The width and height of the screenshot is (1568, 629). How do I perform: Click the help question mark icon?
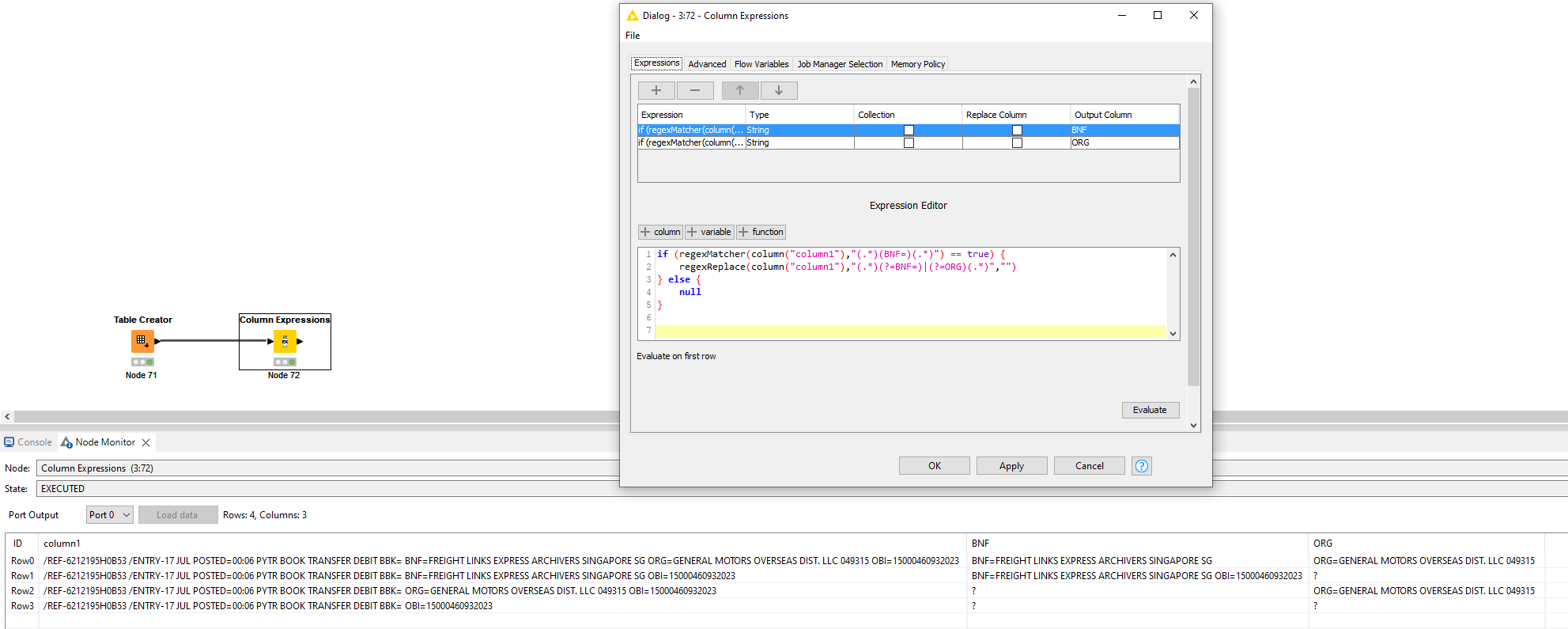click(x=1141, y=466)
